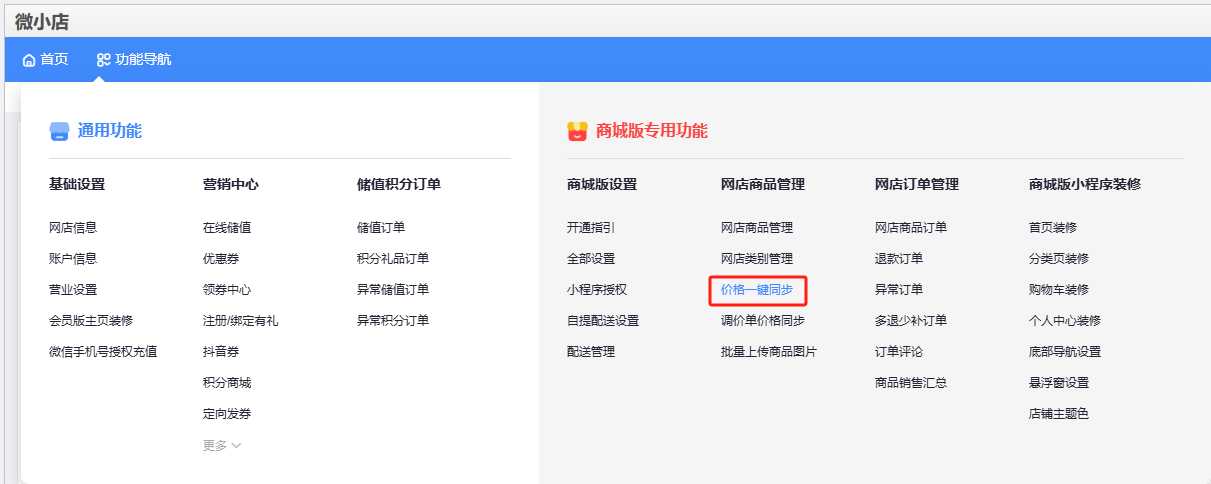Open 定向发券
The image size is (1211, 484).
click(227, 414)
